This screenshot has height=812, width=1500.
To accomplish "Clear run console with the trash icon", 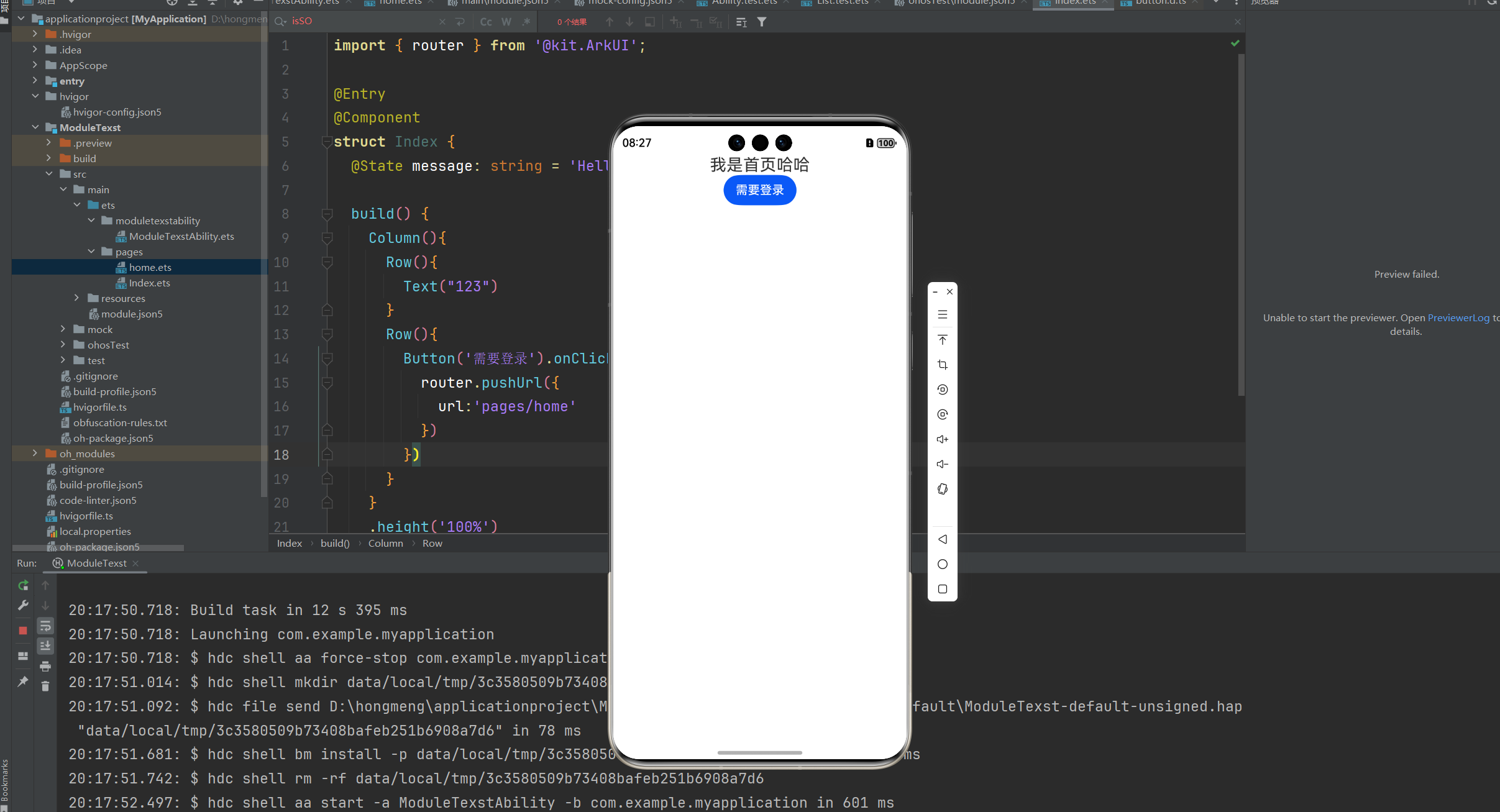I will pyautogui.click(x=45, y=686).
